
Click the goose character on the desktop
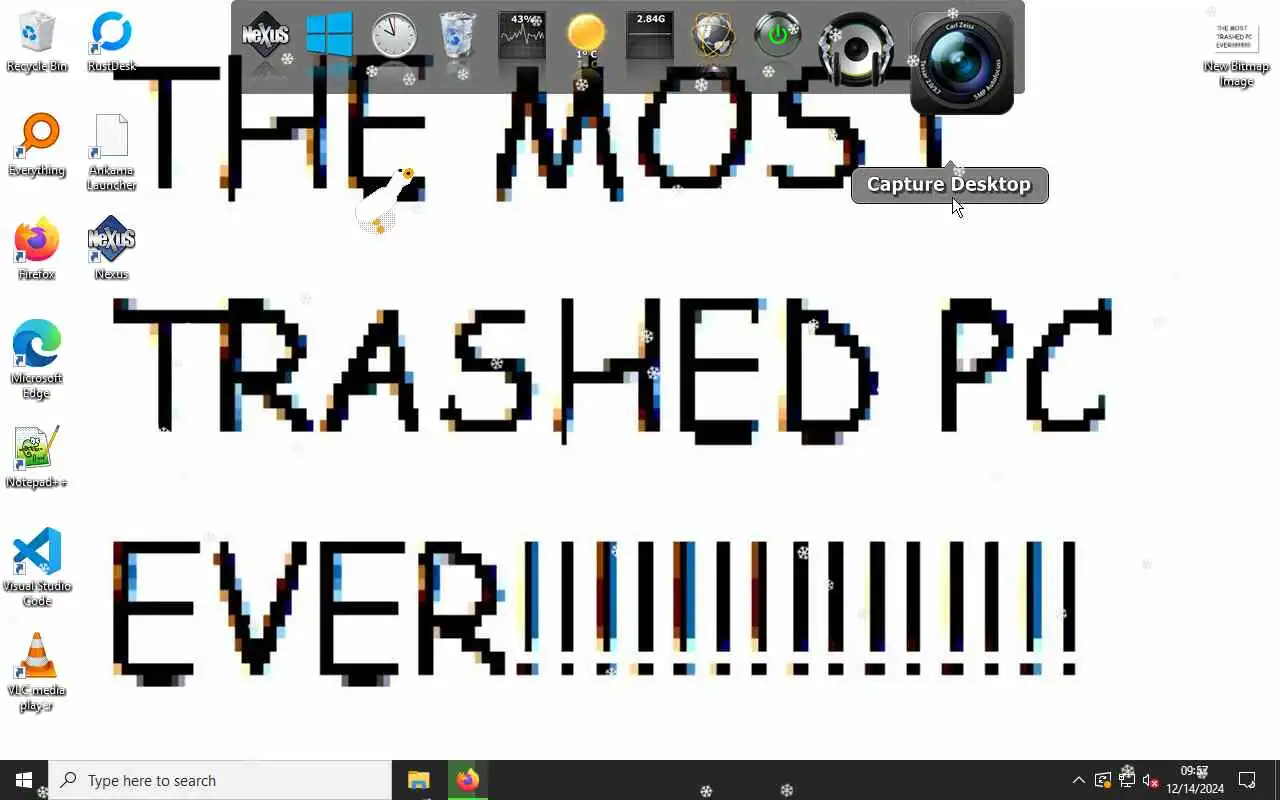point(386,200)
